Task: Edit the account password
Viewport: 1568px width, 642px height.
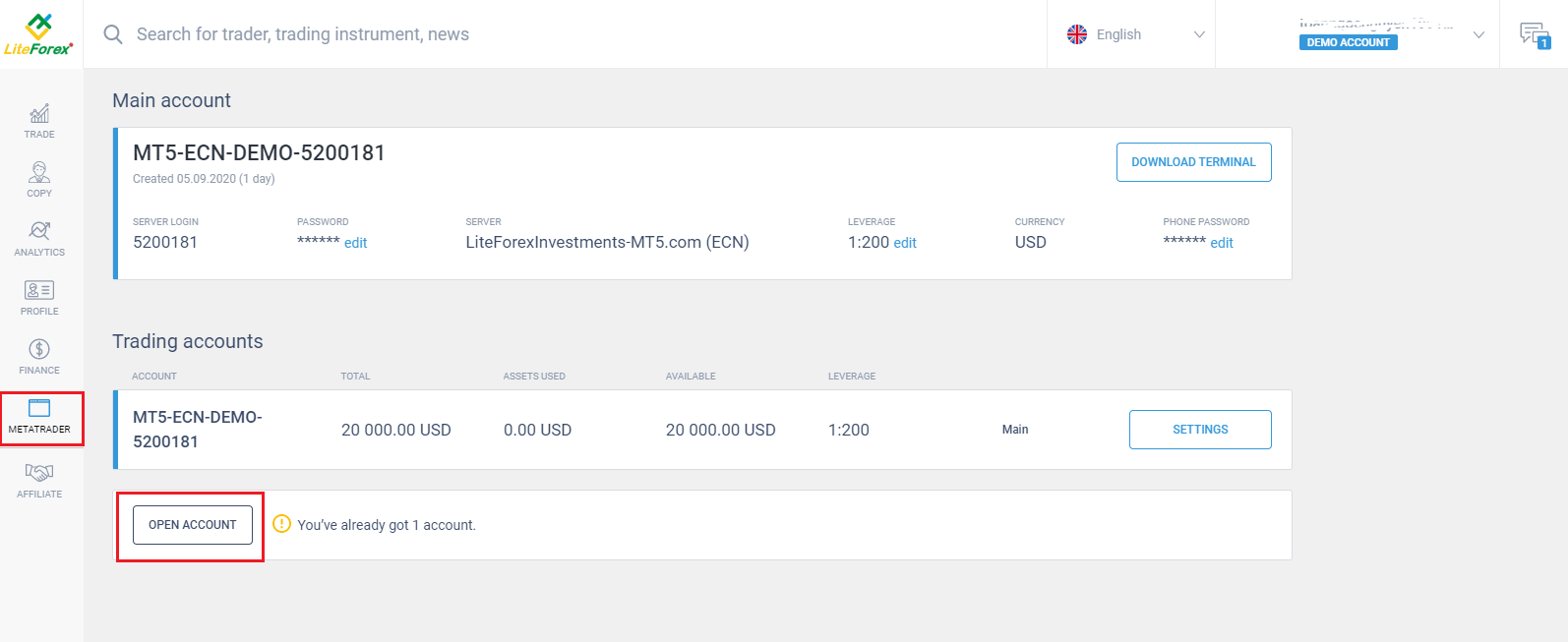Action: 355,243
